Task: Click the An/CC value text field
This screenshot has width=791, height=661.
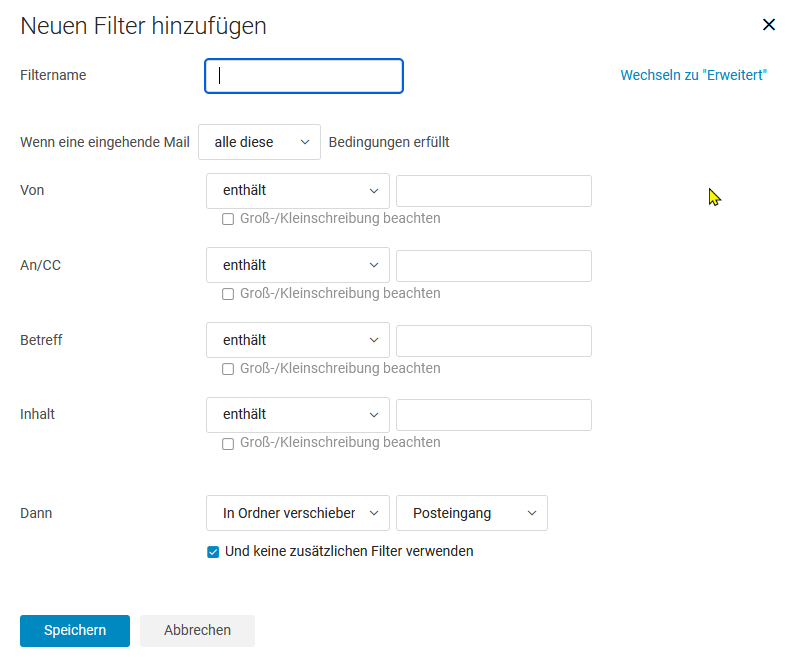Action: pos(494,266)
